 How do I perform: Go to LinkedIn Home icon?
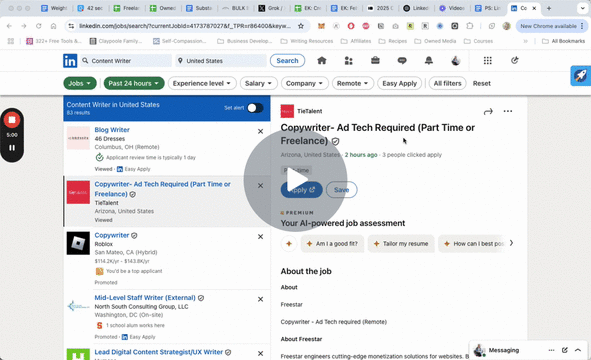[x=322, y=60]
